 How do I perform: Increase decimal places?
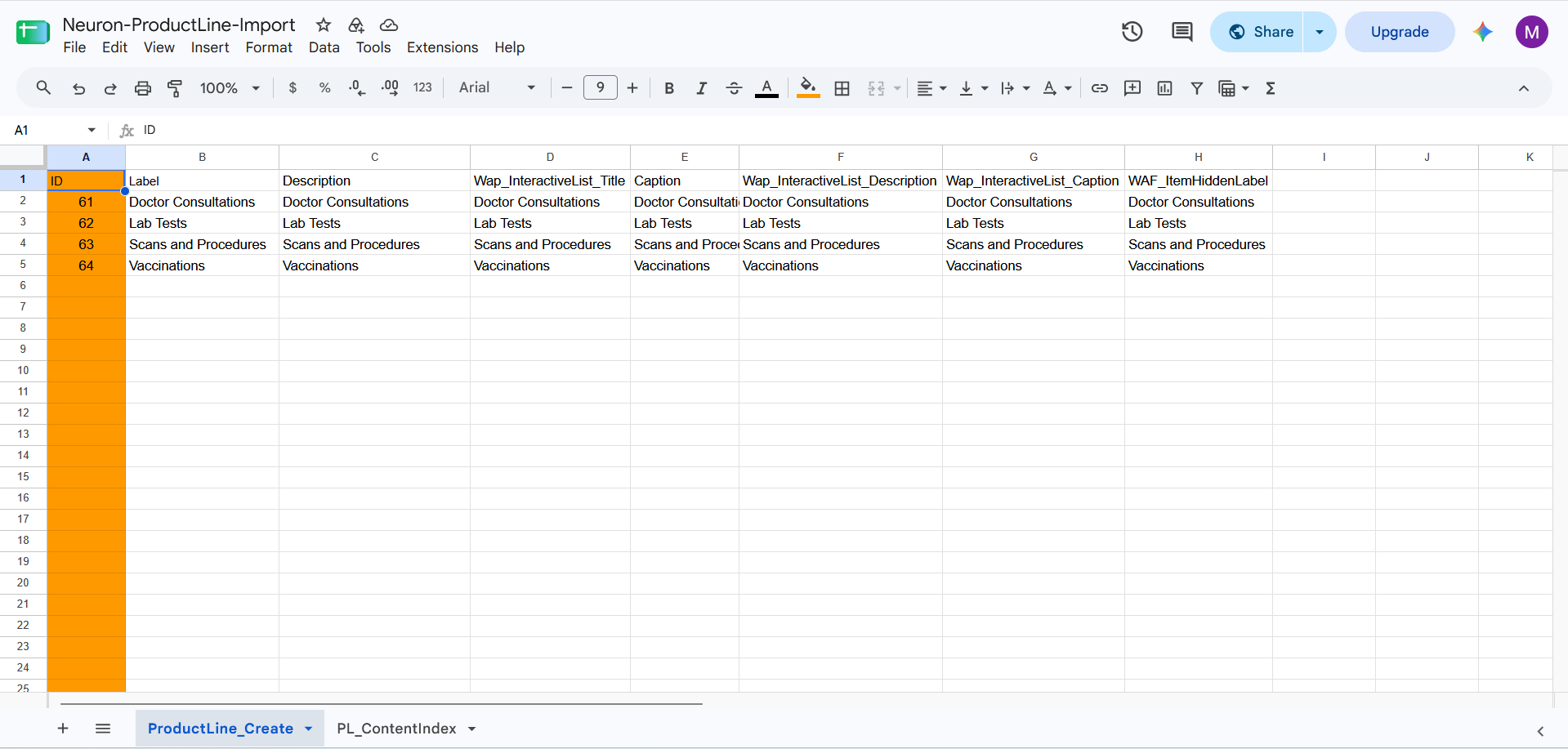point(390,88)
